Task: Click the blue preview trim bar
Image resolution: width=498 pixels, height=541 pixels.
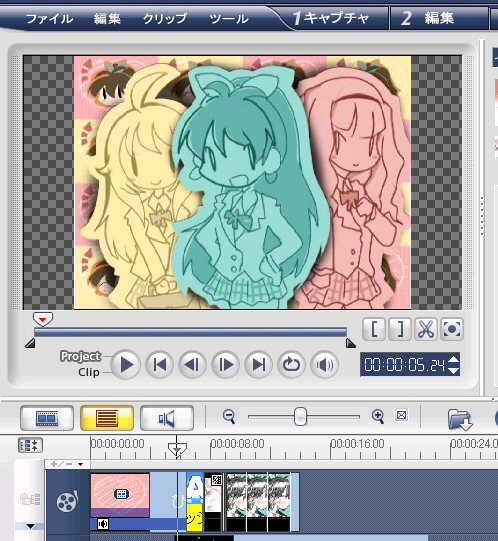Action: [190, 332]
